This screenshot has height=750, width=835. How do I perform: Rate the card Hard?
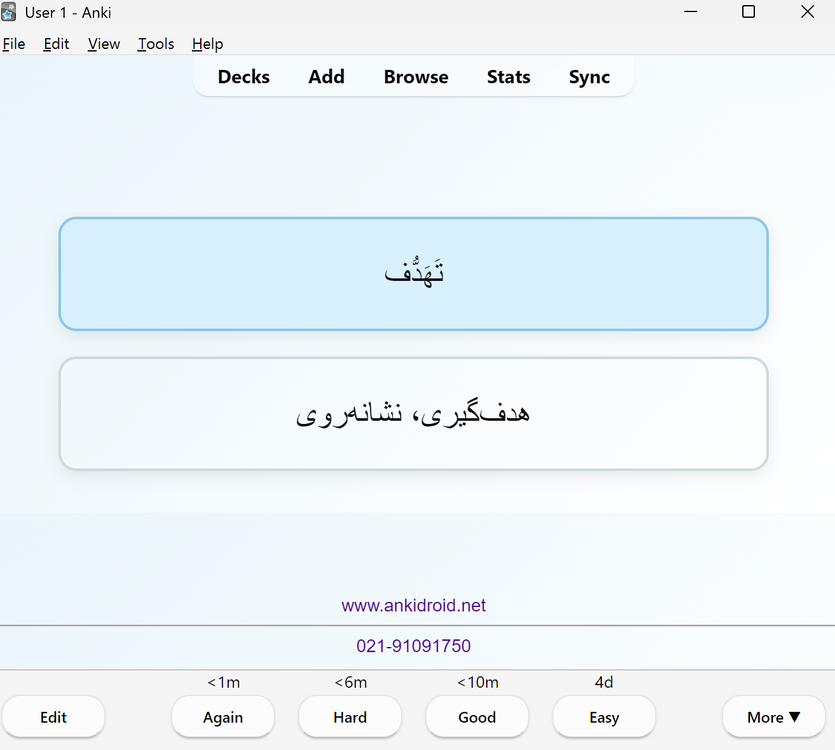[350, 717]
